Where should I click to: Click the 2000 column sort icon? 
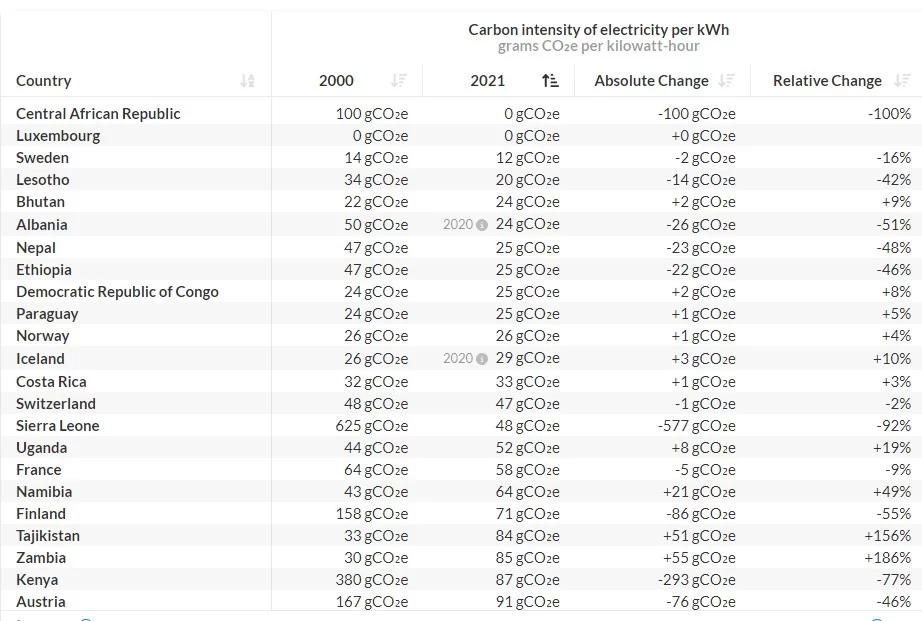(399, 81)
